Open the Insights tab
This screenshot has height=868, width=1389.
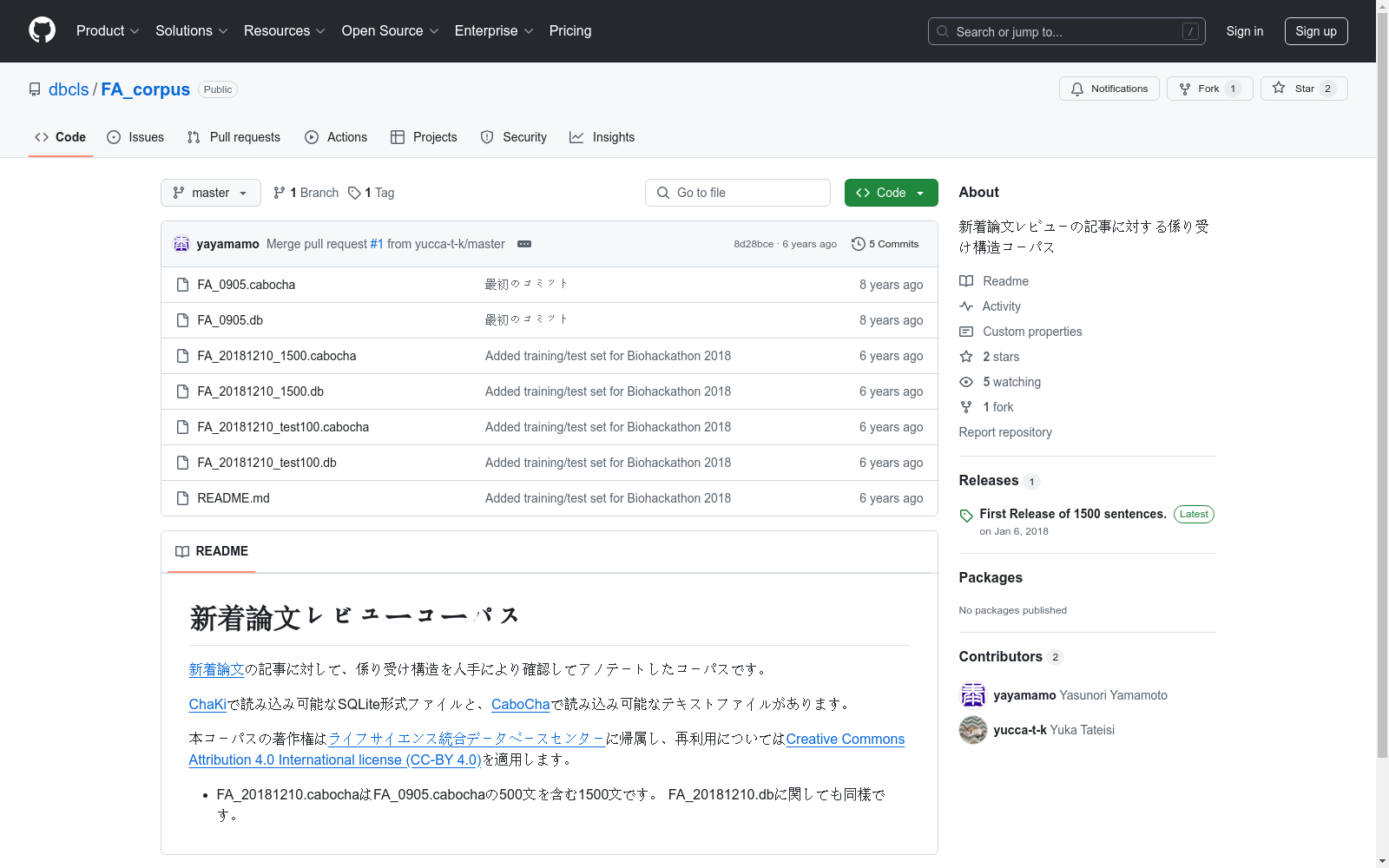click(602, 137)
